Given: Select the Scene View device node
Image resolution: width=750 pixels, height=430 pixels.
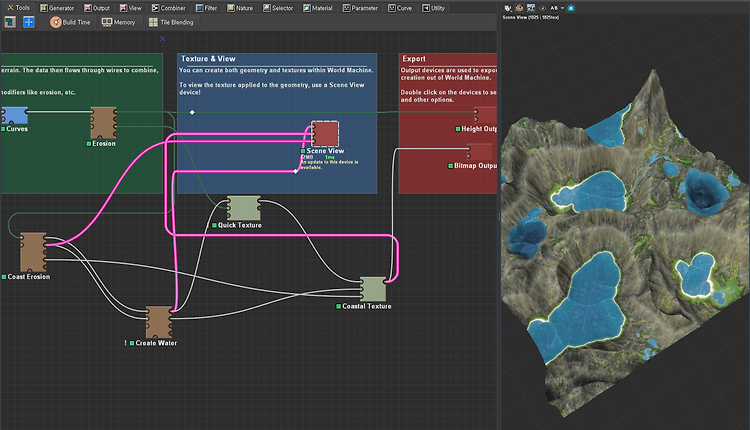Looking at the screenshot, I should pos(325,133).
